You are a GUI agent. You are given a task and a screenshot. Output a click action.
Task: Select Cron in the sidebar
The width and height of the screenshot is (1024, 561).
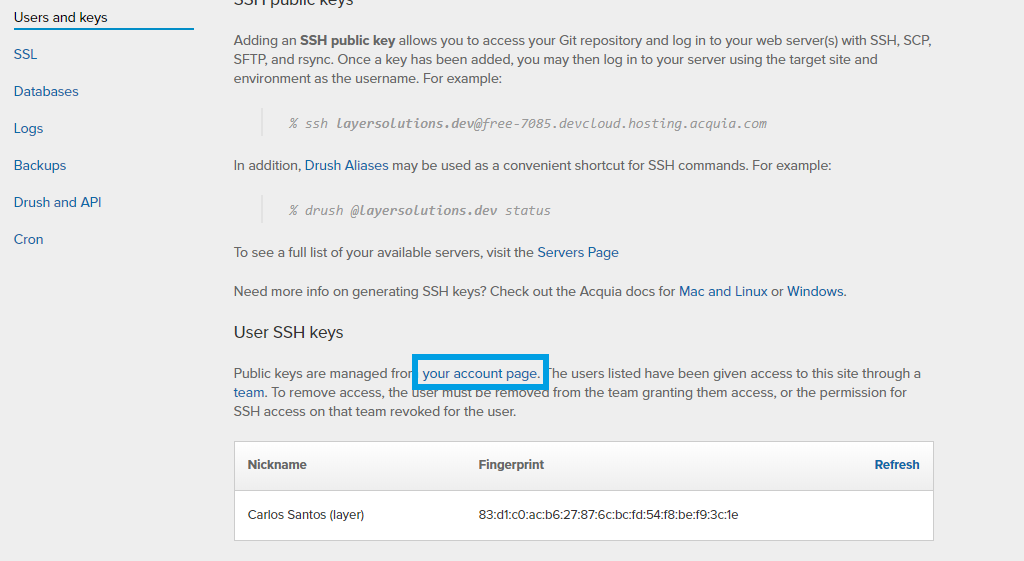coord(28,239)
